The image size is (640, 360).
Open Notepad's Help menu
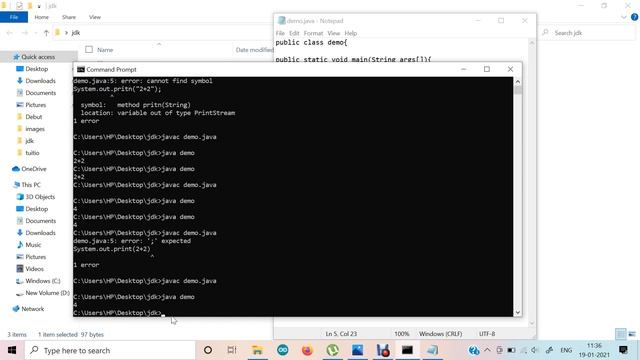pos(351,33)
